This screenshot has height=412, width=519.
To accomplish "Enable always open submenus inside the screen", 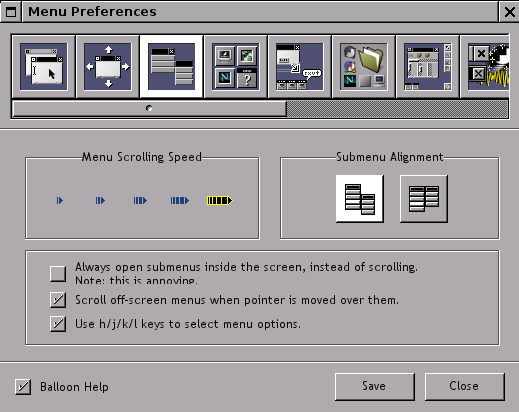I will (58, 274).
